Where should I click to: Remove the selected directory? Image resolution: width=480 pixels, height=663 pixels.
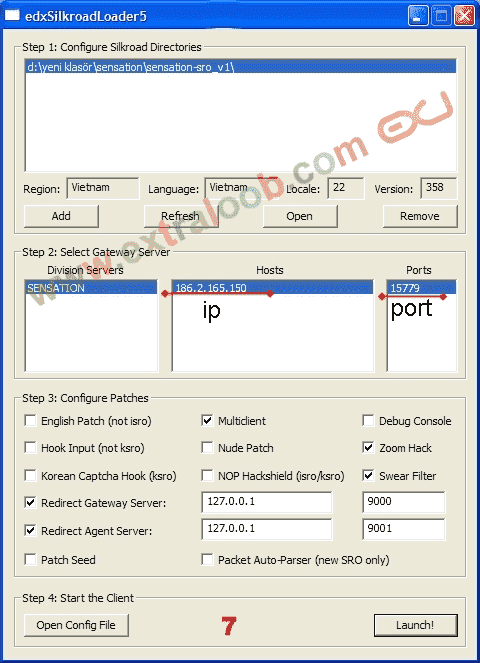coord(420,216)
